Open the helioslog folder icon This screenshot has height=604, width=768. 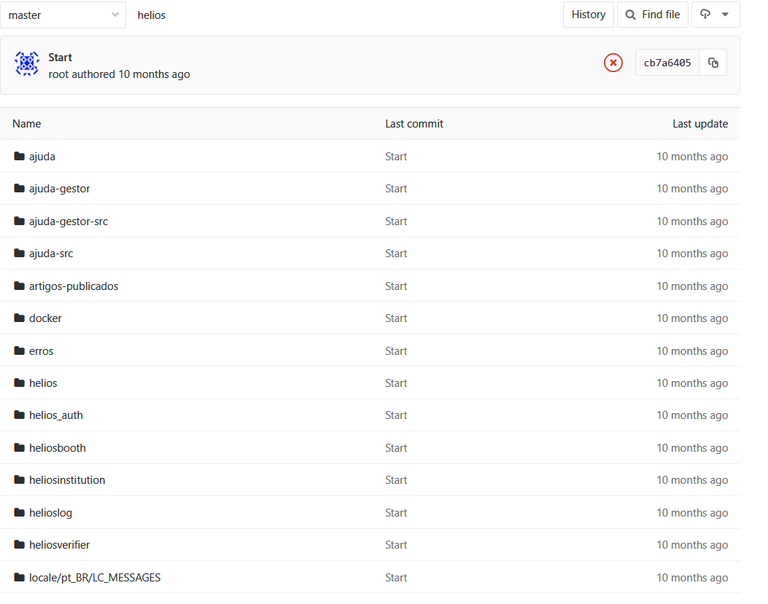[x=19, y=512]
